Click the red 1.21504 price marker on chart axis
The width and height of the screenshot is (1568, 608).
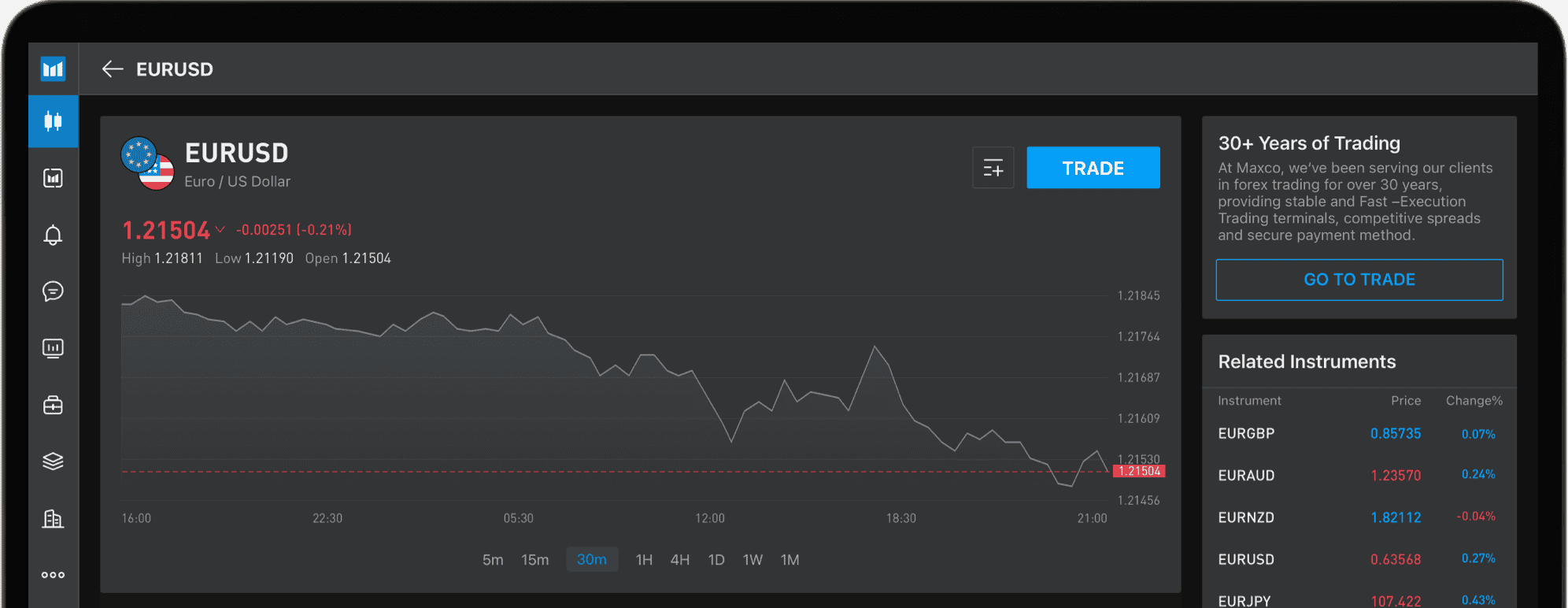click(x=1139, y=471)
